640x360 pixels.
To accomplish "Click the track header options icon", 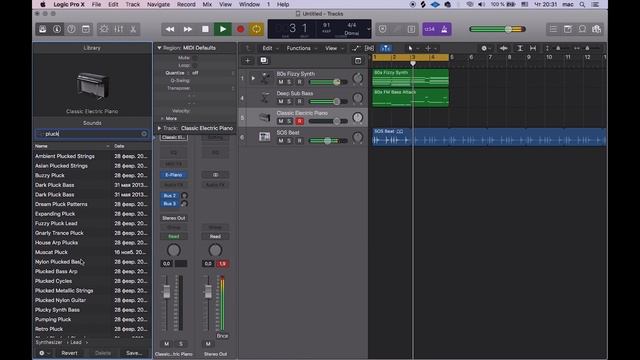I will (358, 61).
